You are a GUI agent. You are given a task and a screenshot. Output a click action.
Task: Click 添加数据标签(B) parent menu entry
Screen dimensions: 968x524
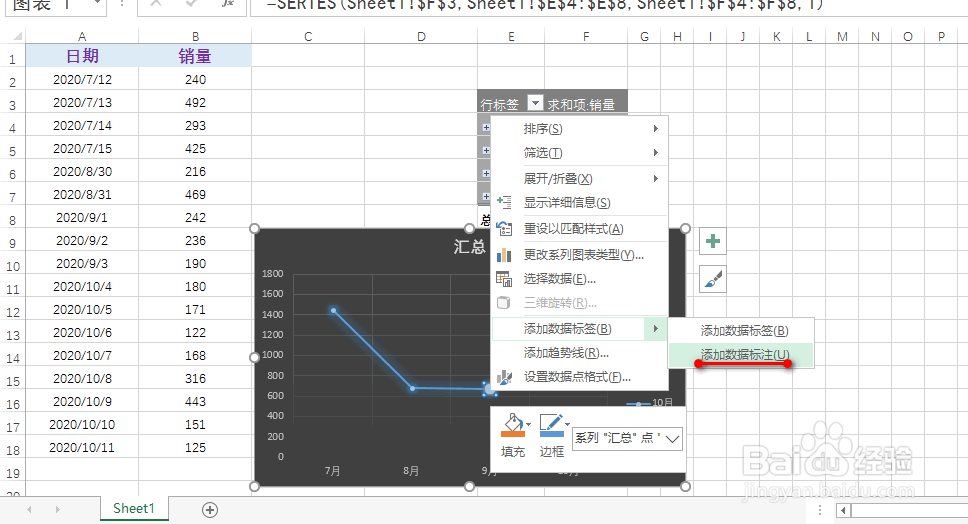579,329
